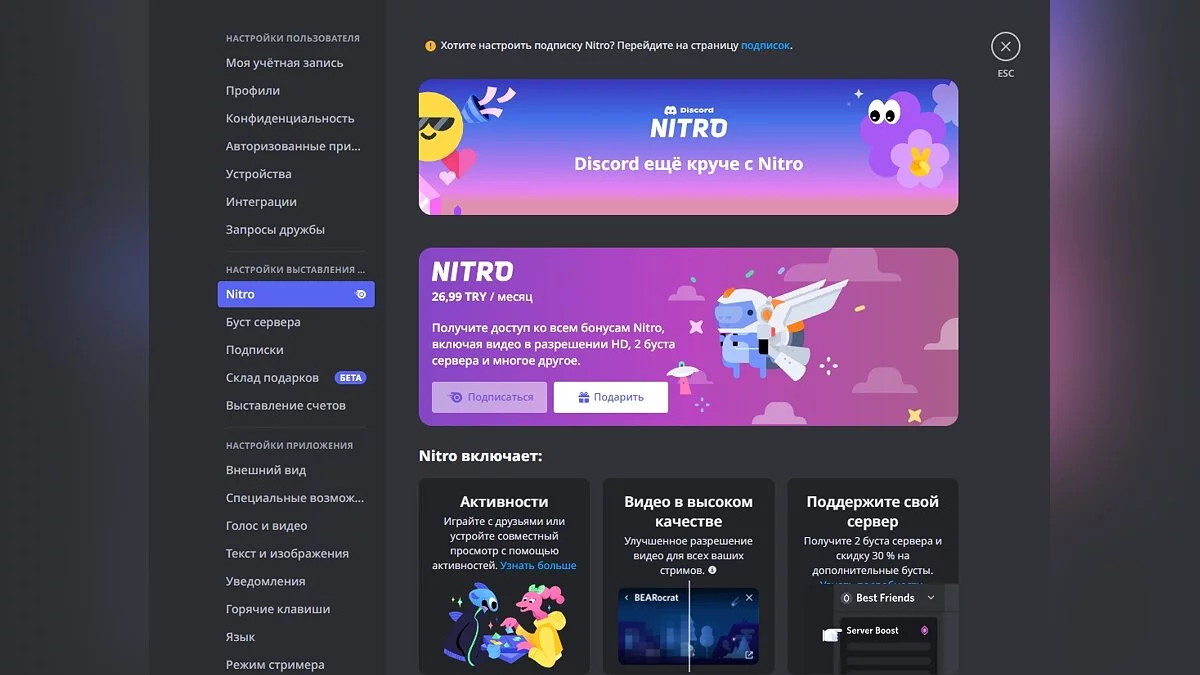The height and width of the screenshot is (675, 1200).
Task: Close settings with the ESC circle button
Action: click(1005, 46)
